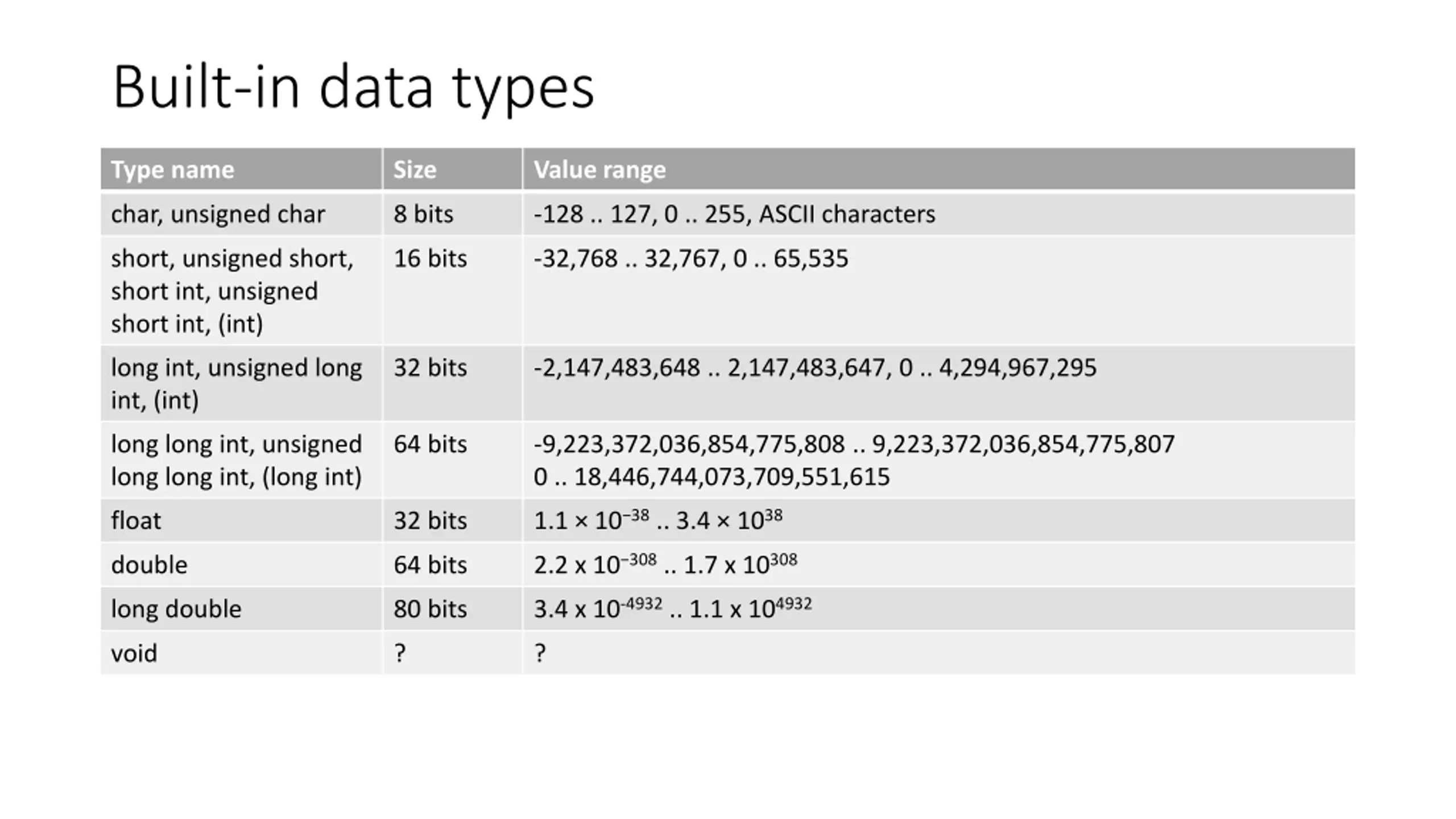Select the 'long int, unsigned long int' cell
This screenshot has height=819, width=1456.
[241, 383]
